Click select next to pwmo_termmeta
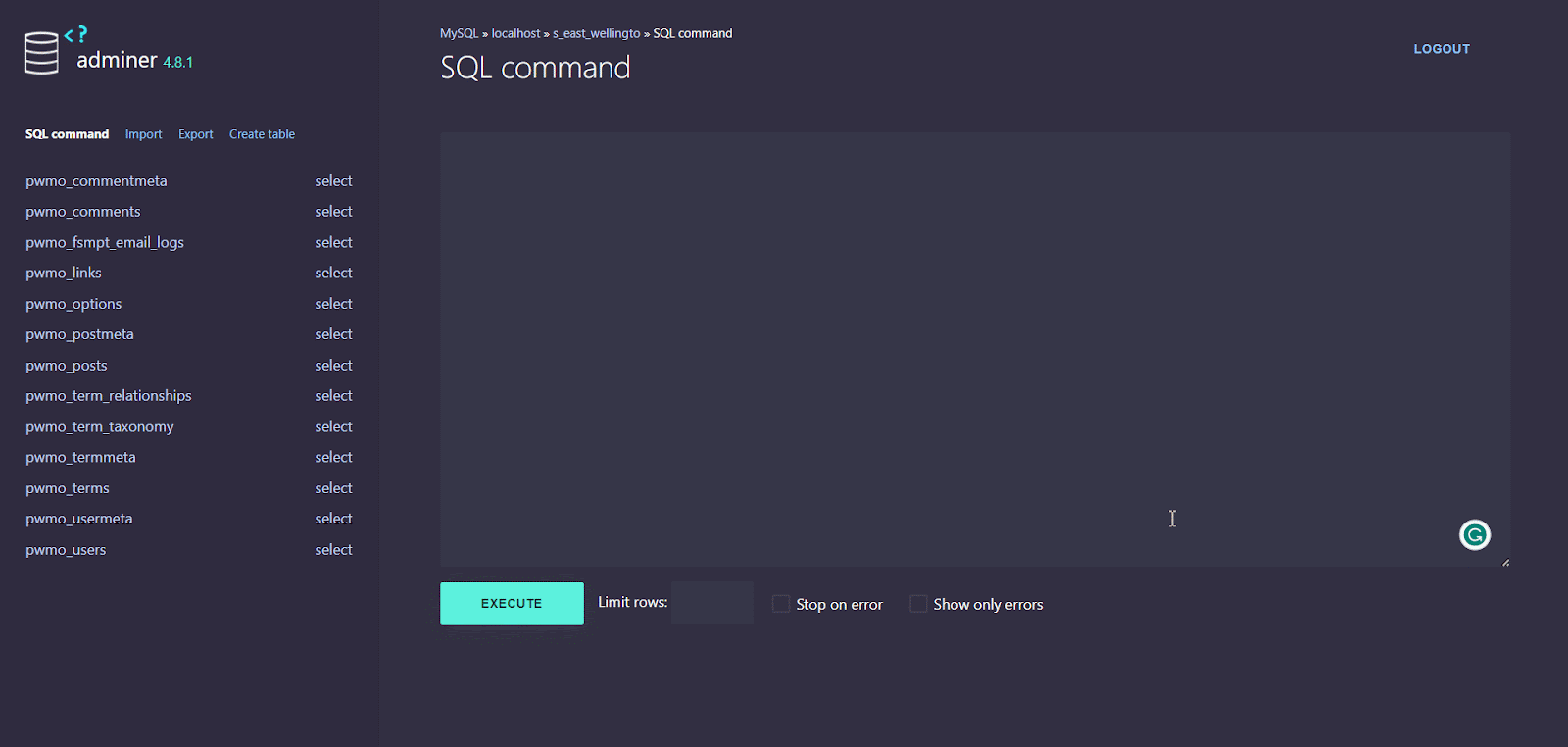 click(333, 457)
